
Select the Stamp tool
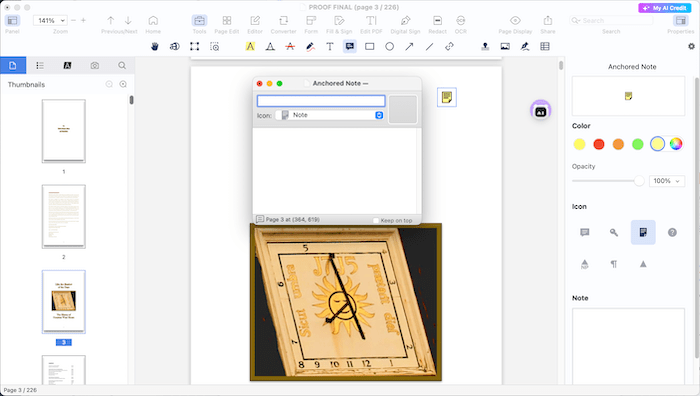tap(485, 46)
